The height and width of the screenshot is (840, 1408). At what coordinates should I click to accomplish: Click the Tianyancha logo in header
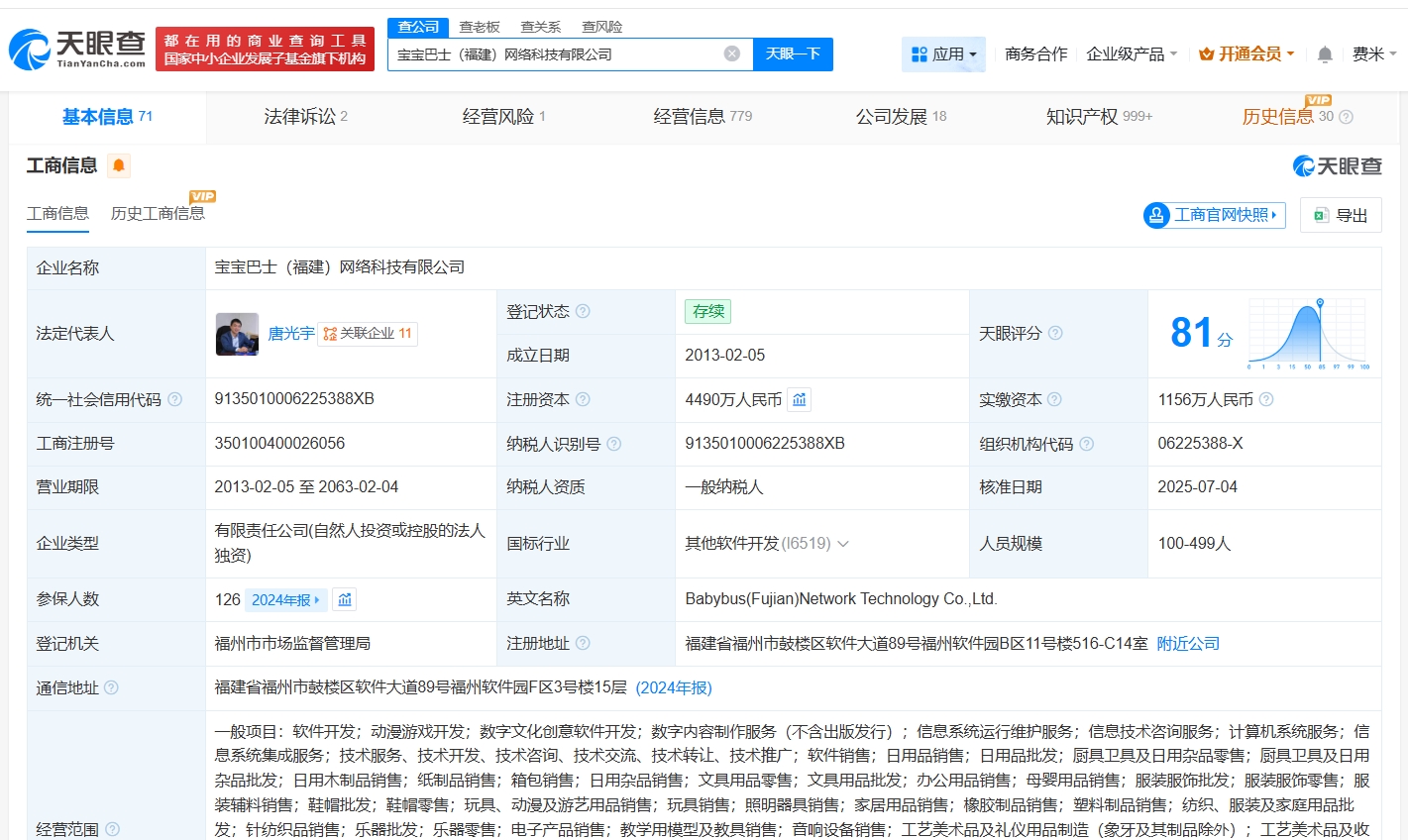(x=77, y=49)
